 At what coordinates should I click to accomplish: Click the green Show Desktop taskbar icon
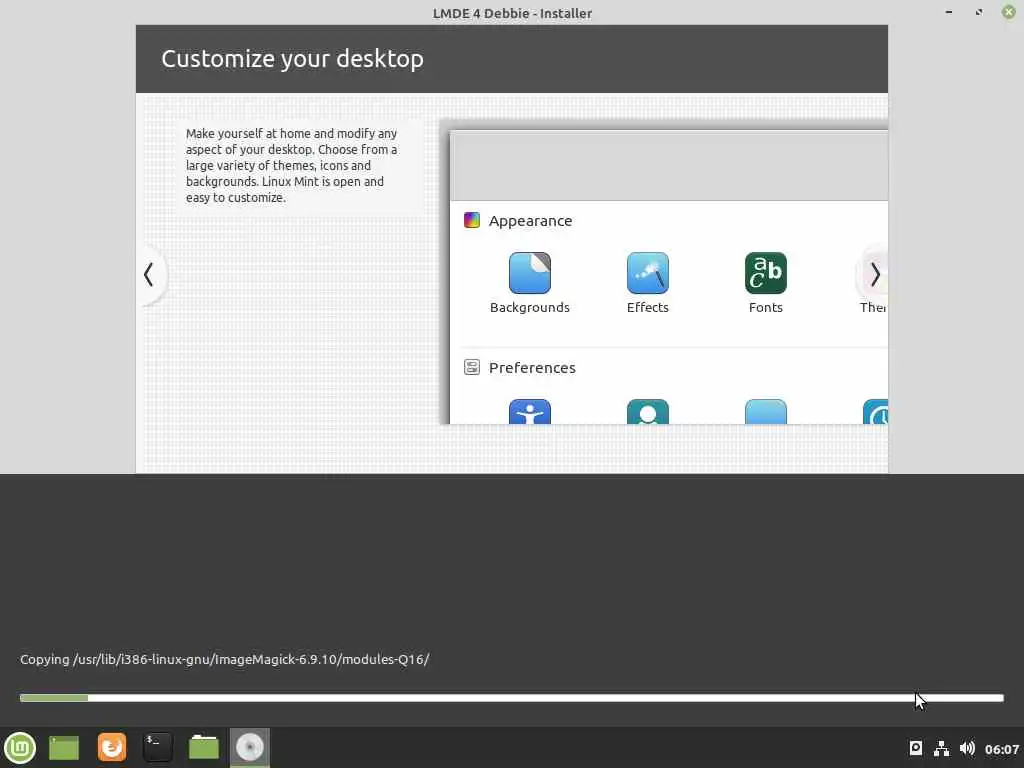click(x=64, y=748)
